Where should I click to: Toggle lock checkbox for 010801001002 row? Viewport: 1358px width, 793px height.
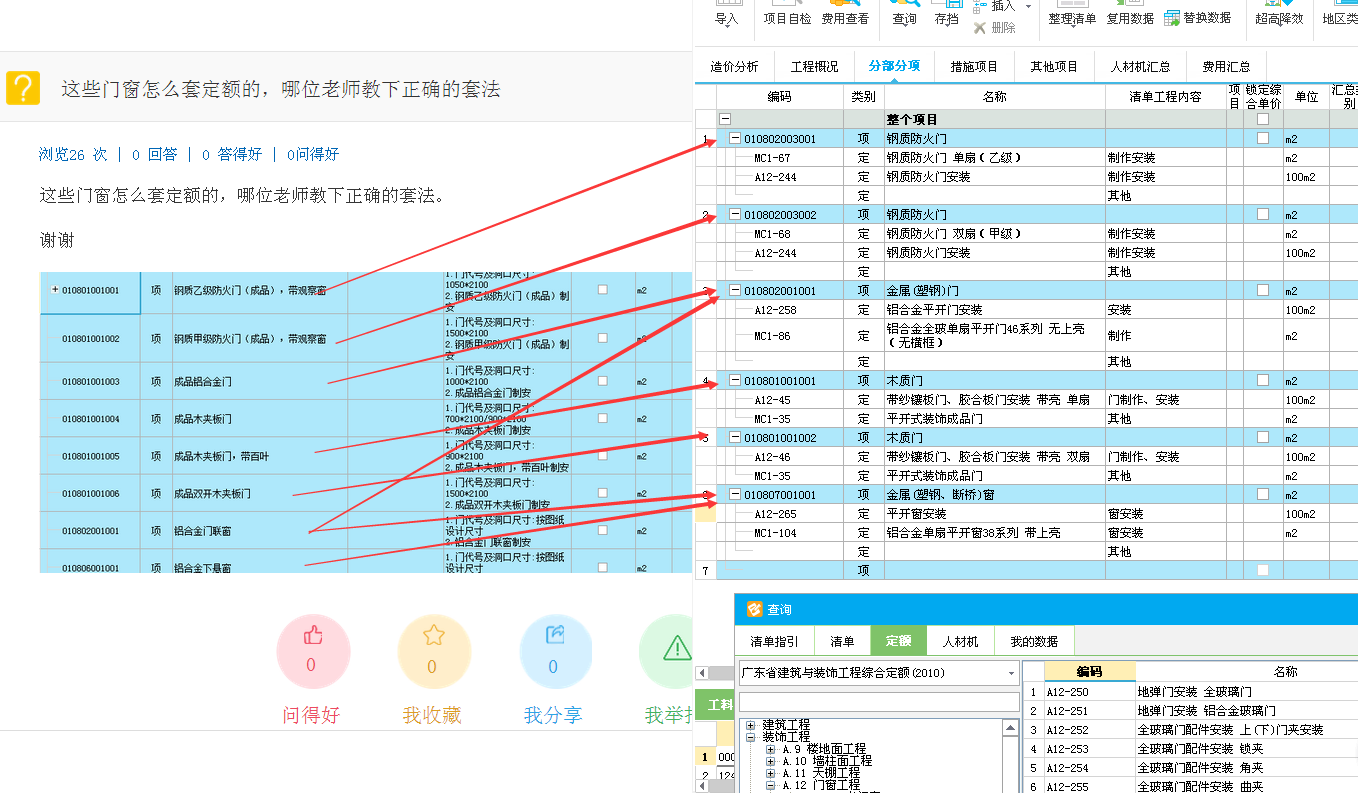tap(1263, 437)
